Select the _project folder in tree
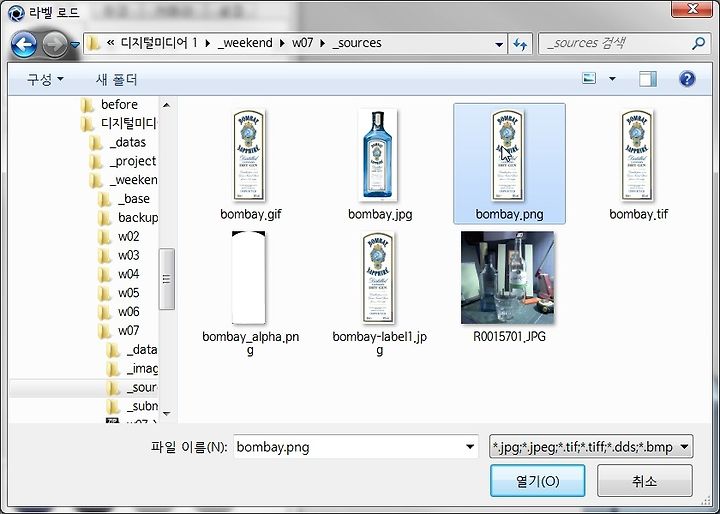 click(122, 161)
